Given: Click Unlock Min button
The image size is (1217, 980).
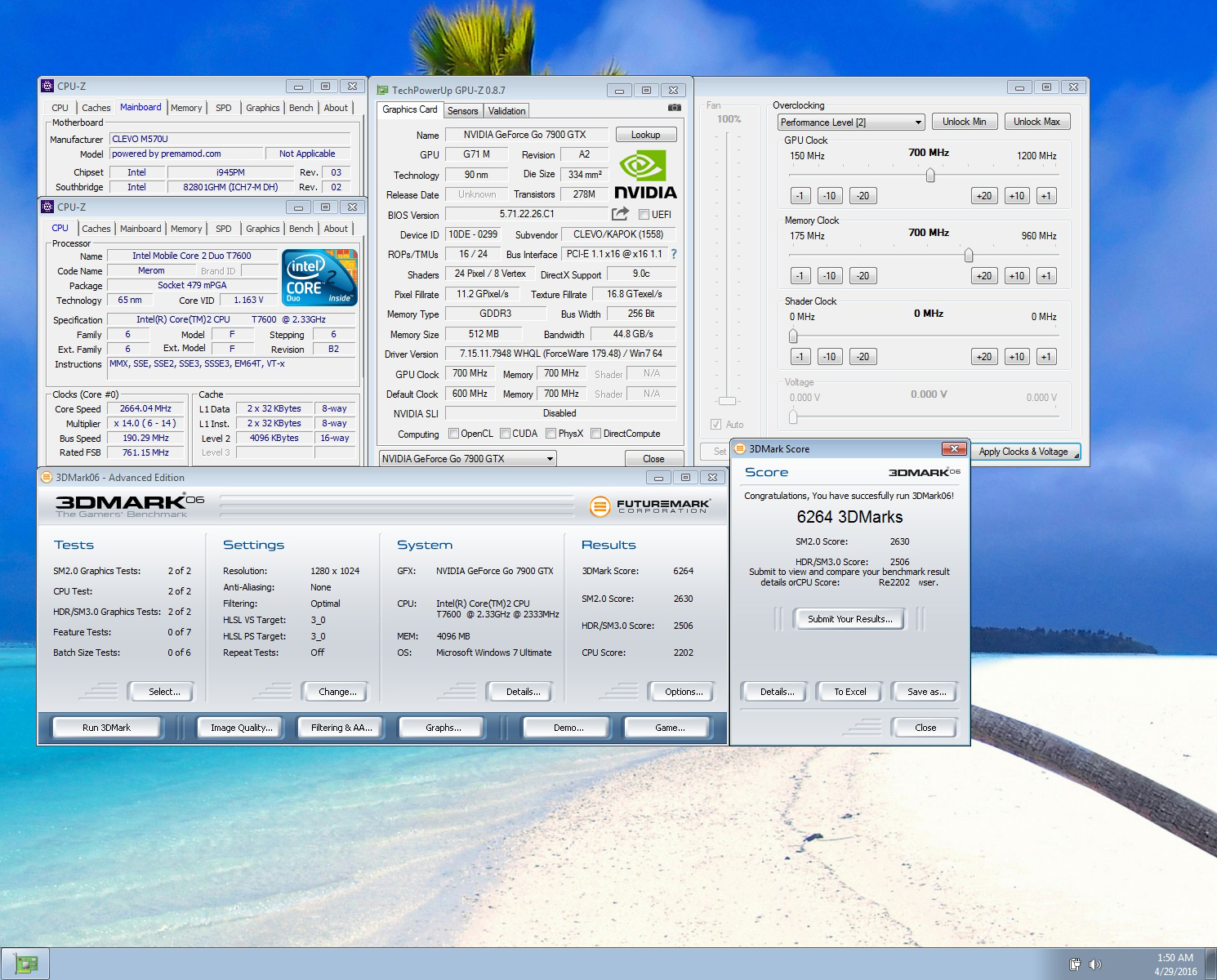Looking at the screenshot, I should (964, 122).
